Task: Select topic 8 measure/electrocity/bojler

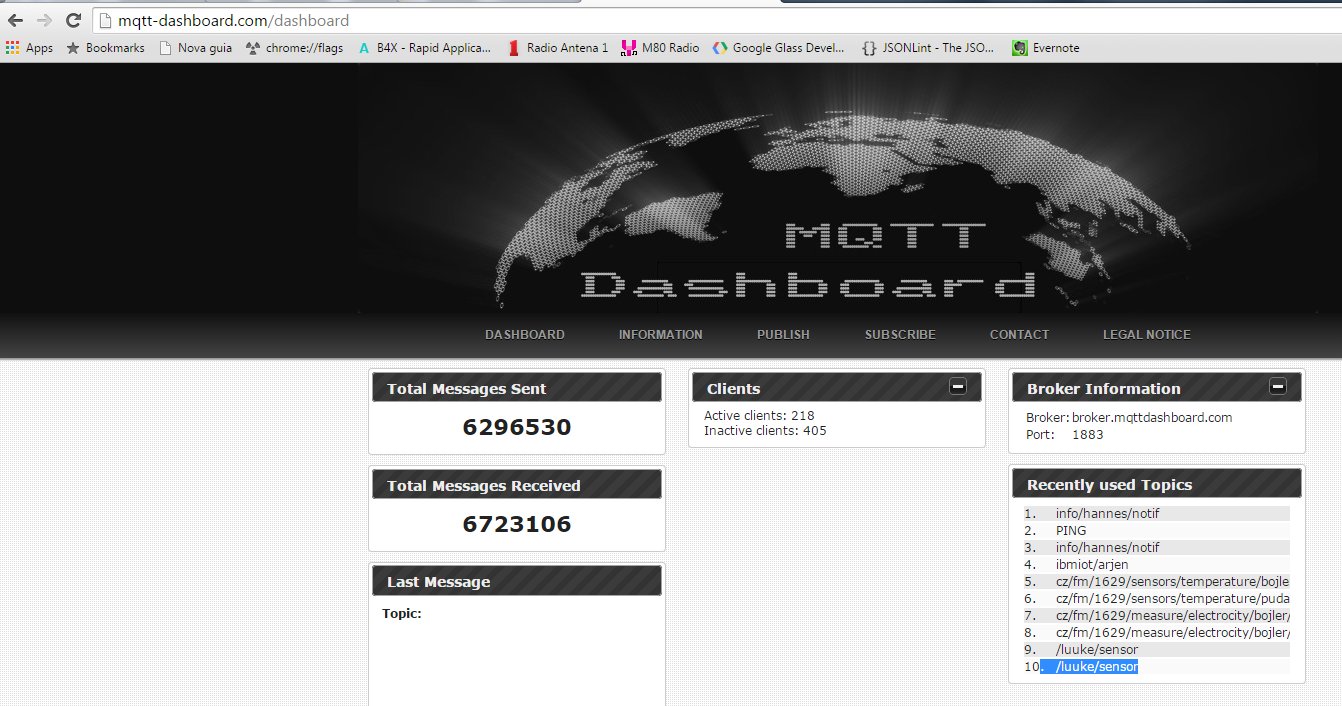Action: (x=1157, y=633)
